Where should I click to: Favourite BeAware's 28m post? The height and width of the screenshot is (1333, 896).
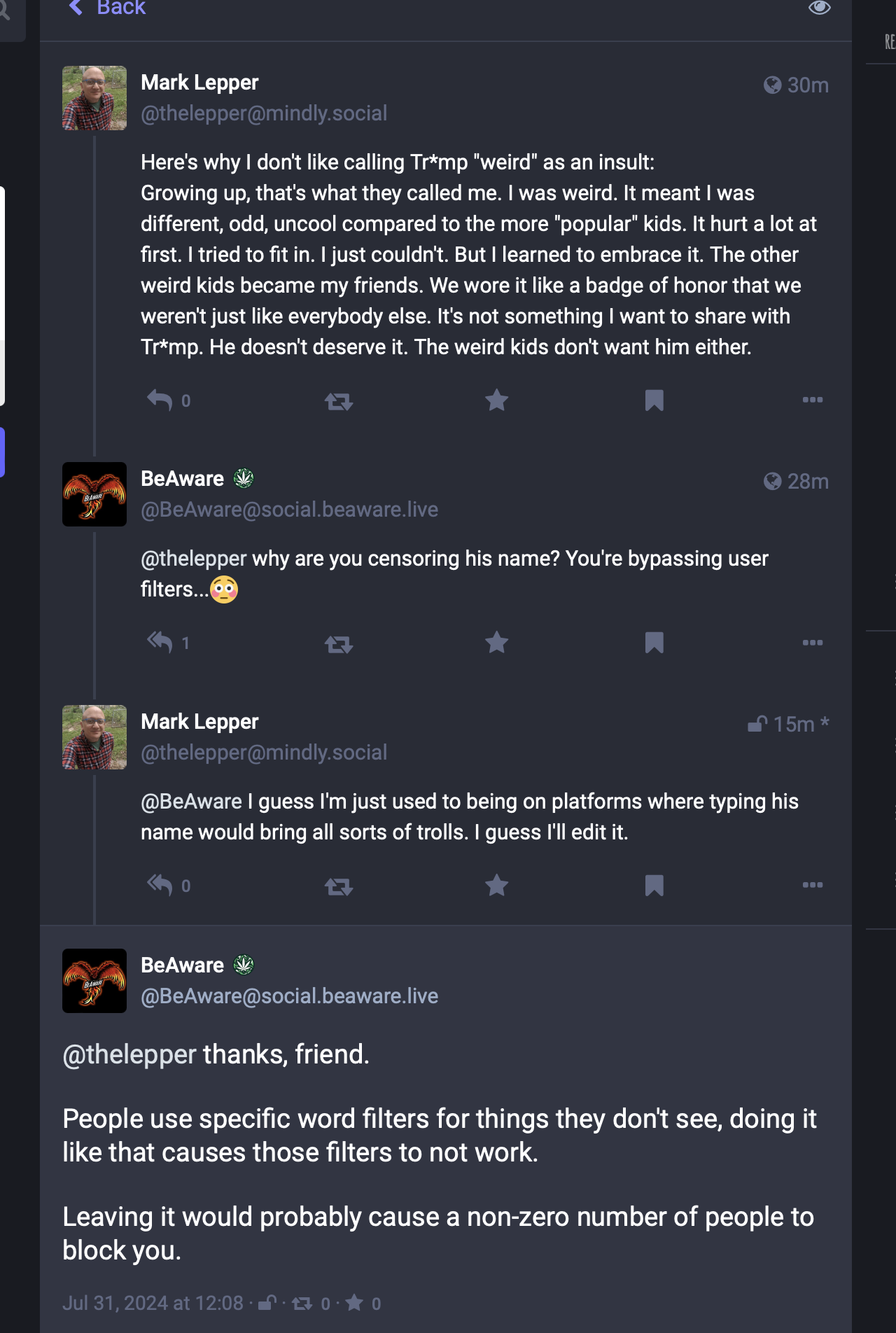pyautogui.click(x=497, y=643)
